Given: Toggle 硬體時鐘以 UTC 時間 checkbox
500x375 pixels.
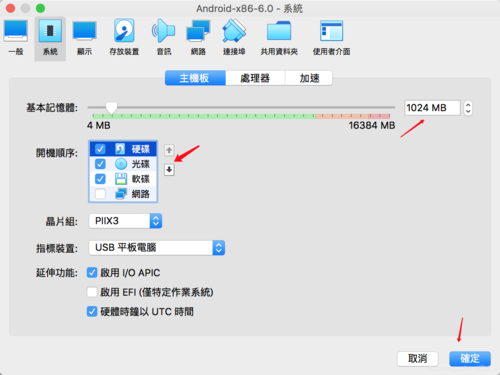Looking at the screenshot, I should click(x=92, y=311).
